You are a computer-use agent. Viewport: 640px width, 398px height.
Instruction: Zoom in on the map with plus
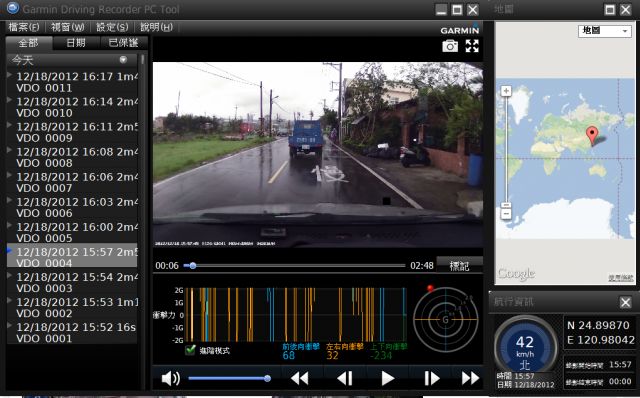[506, 91]
